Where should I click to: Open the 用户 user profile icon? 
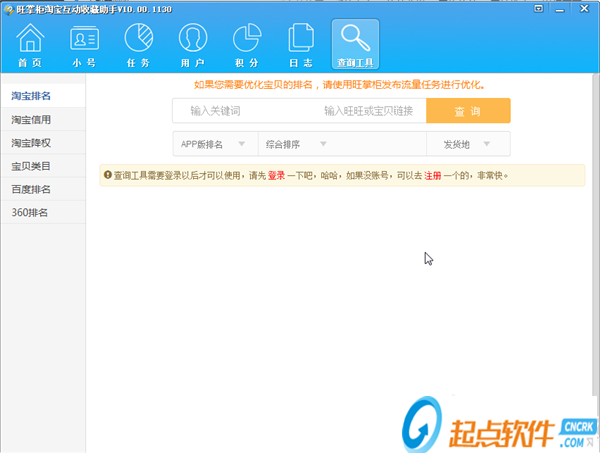(x=193, y=45)
